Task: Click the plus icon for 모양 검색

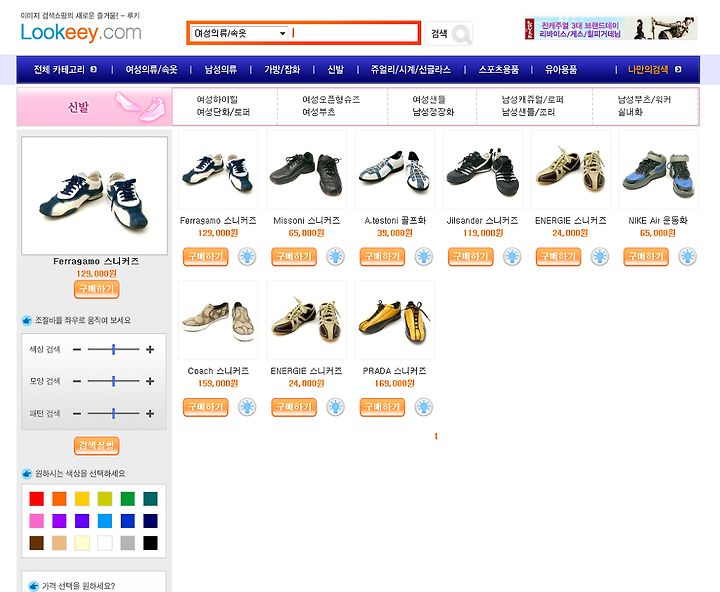Action: [150, 381]
